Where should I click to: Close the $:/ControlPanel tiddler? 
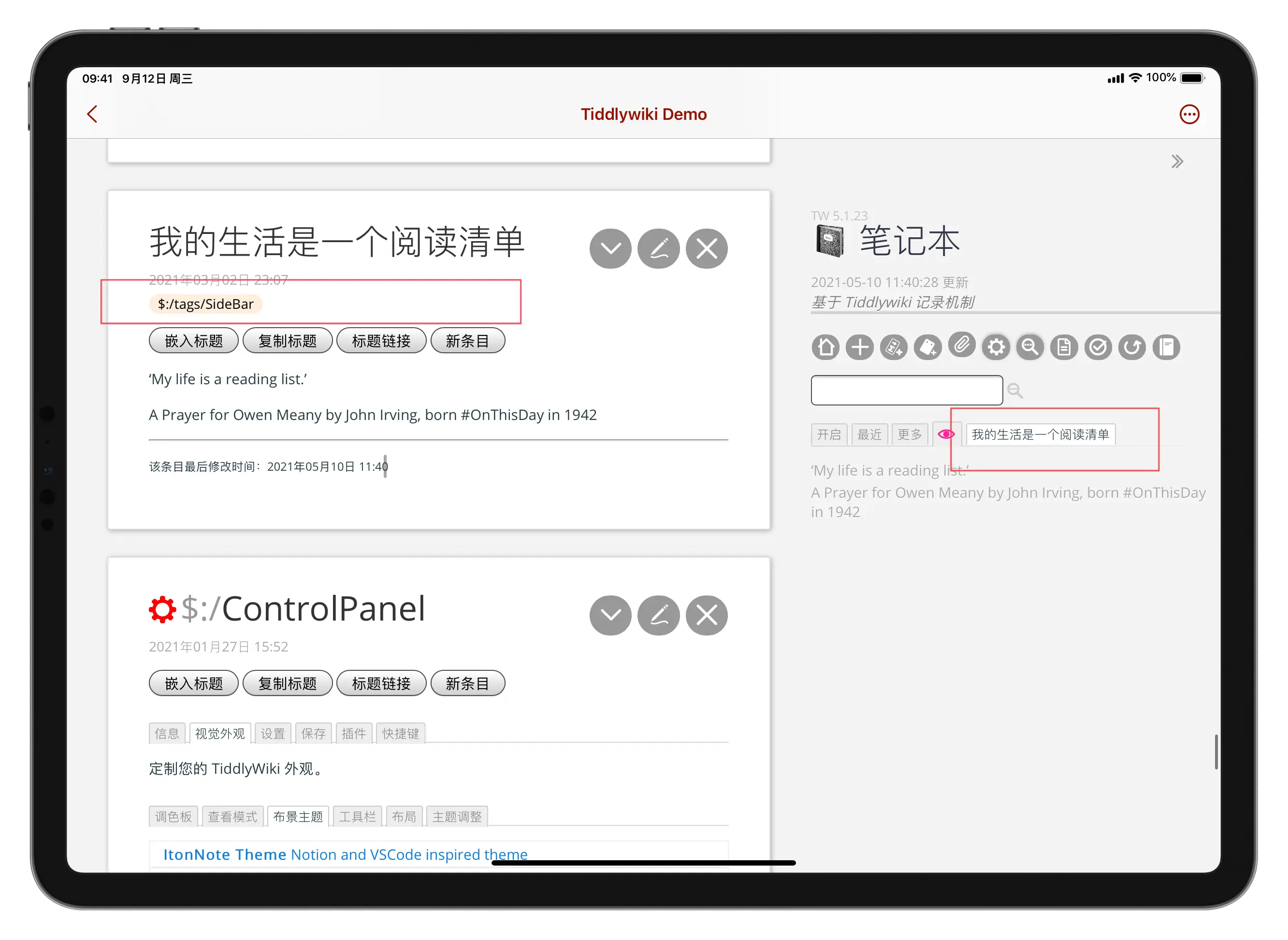click(x=707, y=616)
